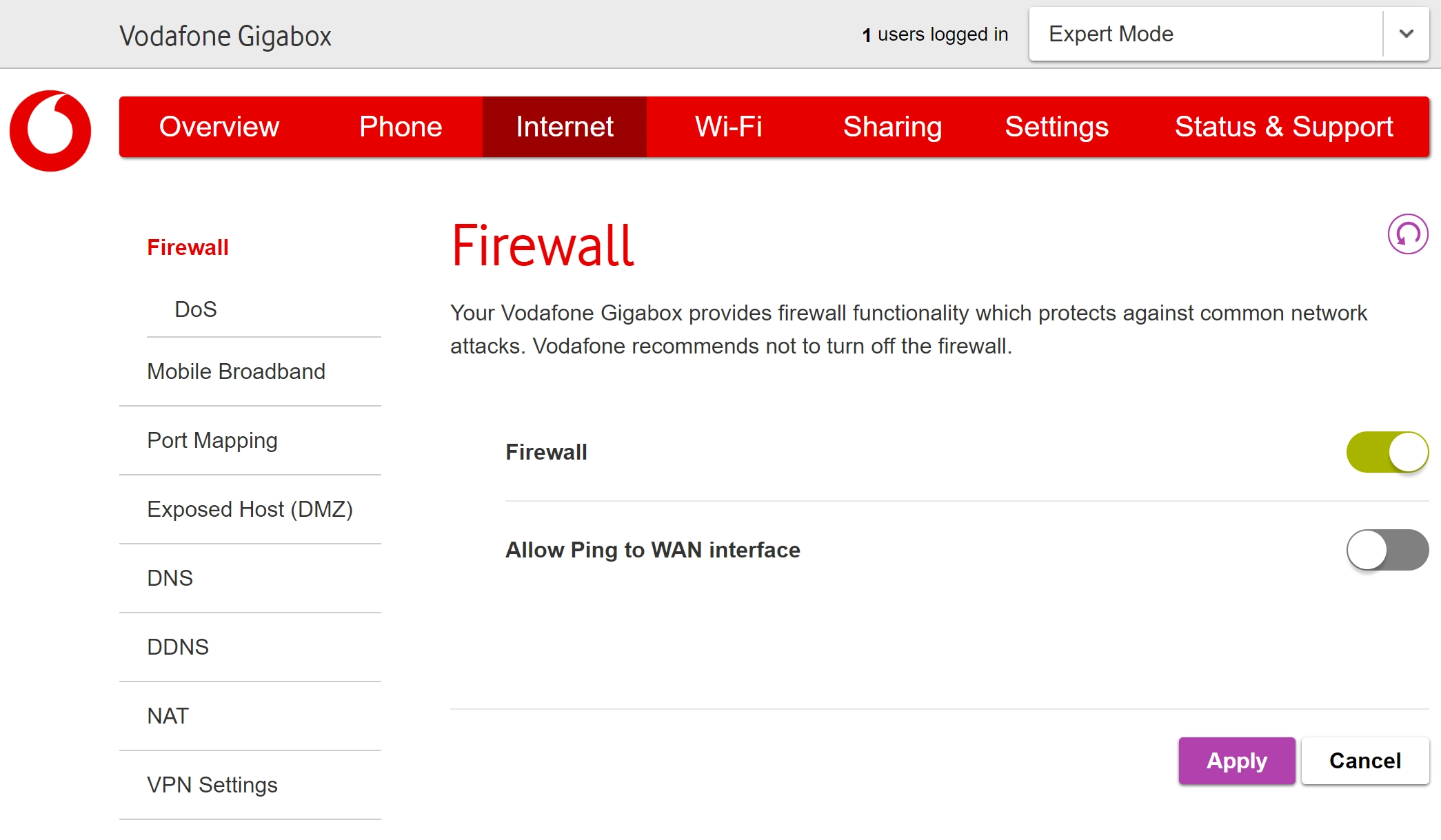Select DDNS in the sidebar
1441x840 pixels.
178,647
